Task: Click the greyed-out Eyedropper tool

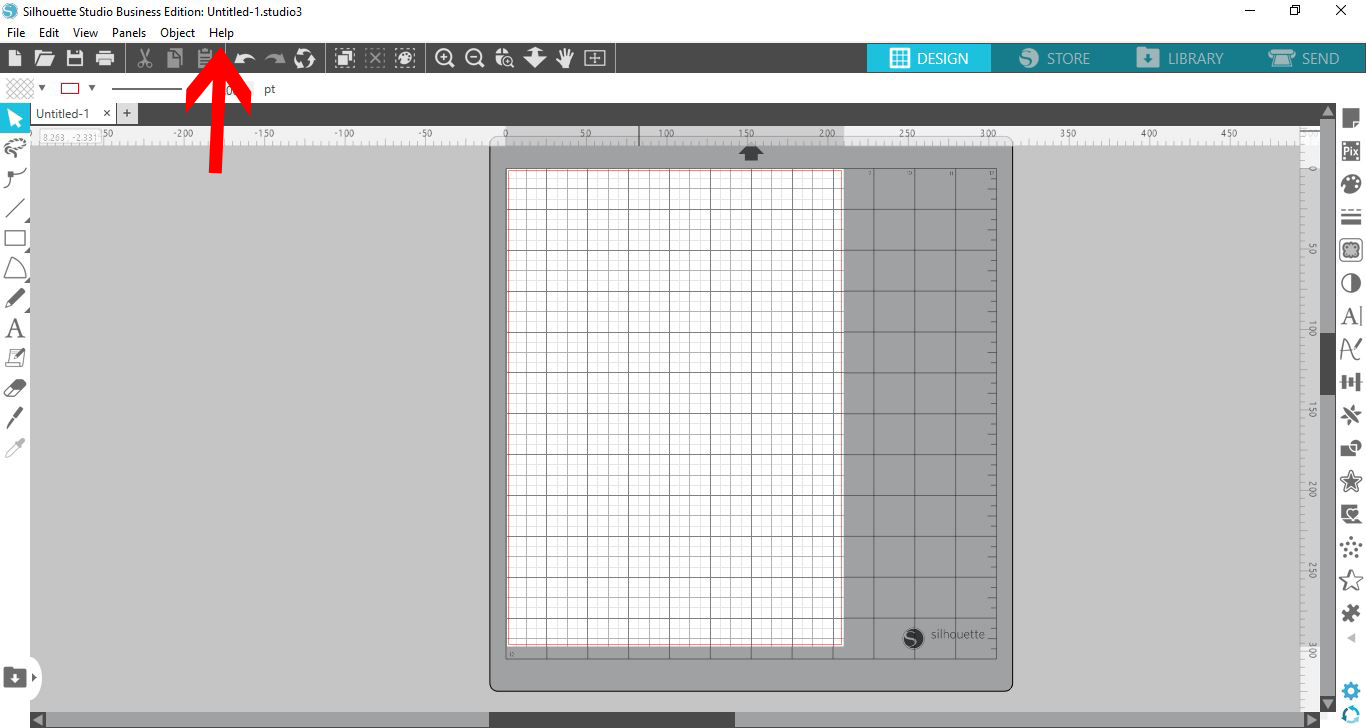Action: [x=15, y=447]
